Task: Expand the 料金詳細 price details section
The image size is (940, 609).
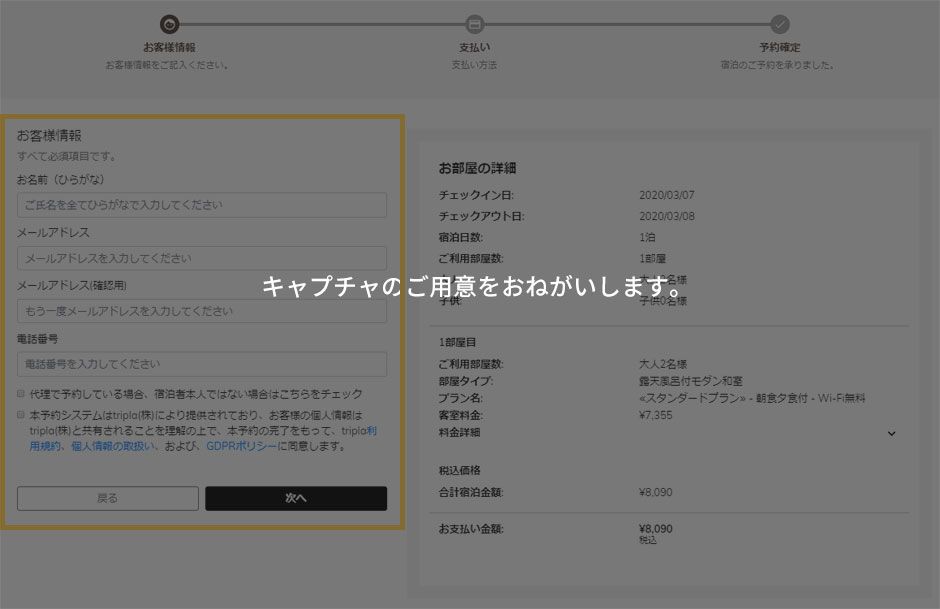Action: point(892,431)
